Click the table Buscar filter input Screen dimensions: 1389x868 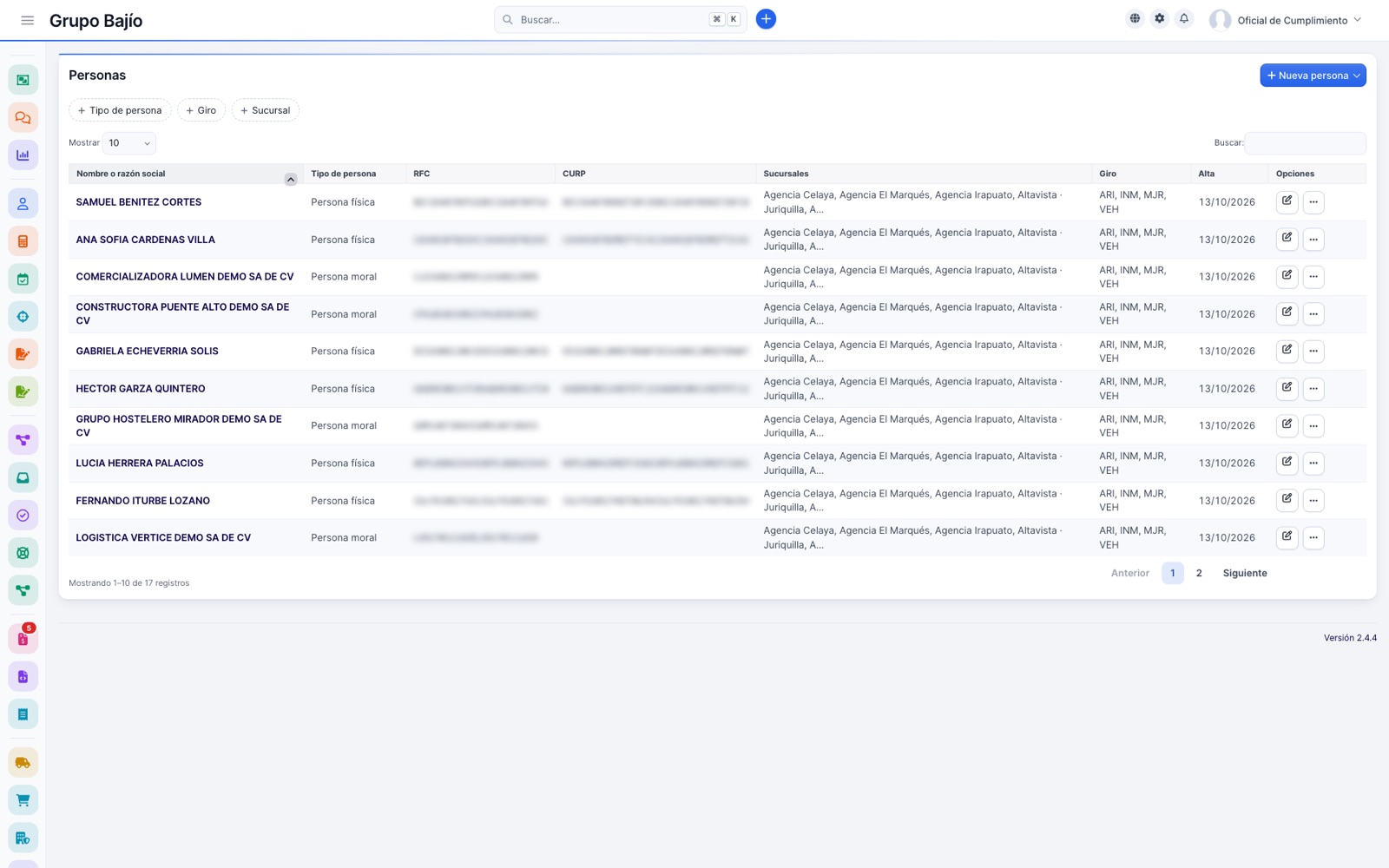click(x=1305, y=143)
